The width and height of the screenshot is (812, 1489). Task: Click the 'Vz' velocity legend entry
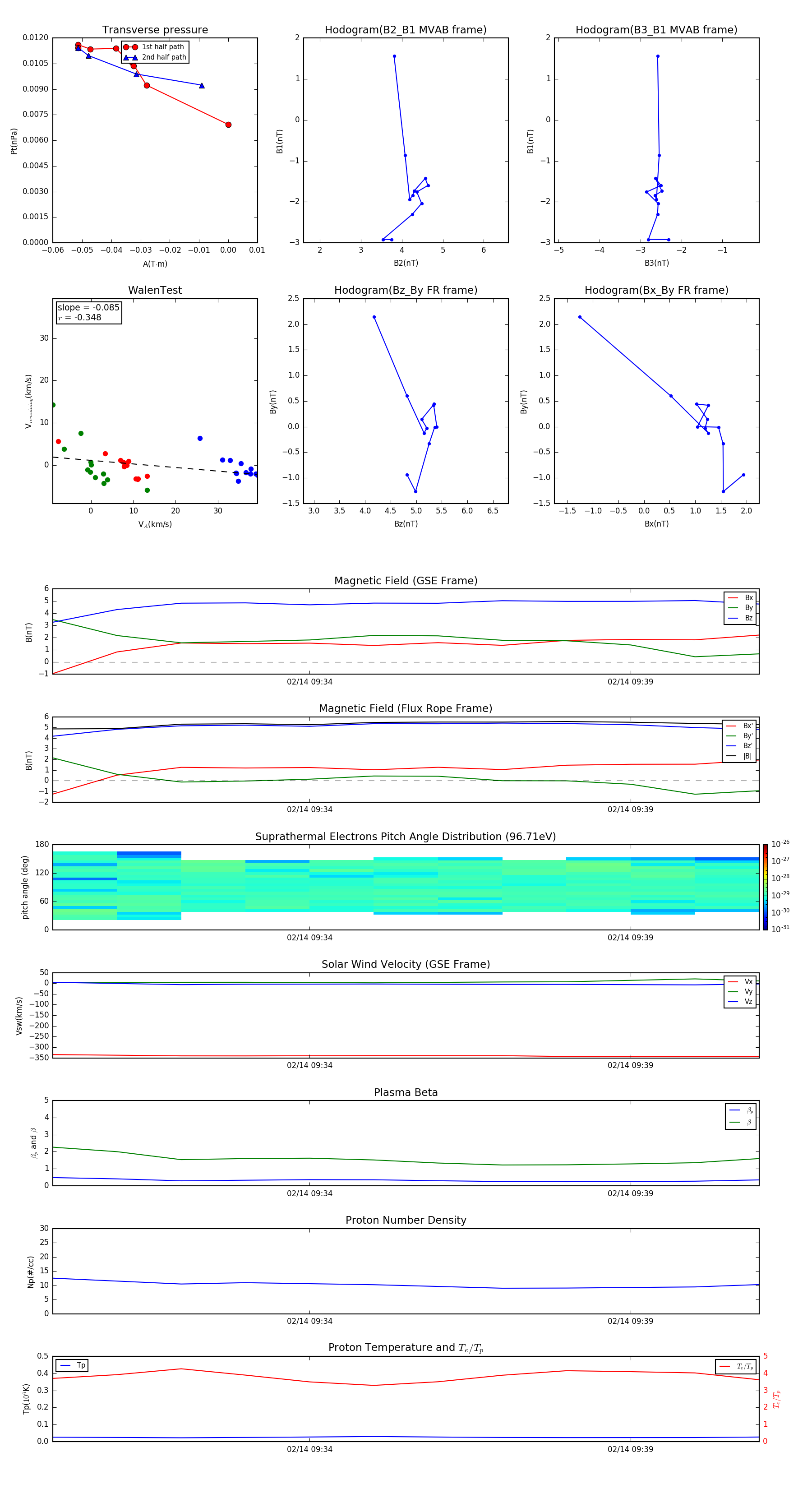click(740, 1002)
